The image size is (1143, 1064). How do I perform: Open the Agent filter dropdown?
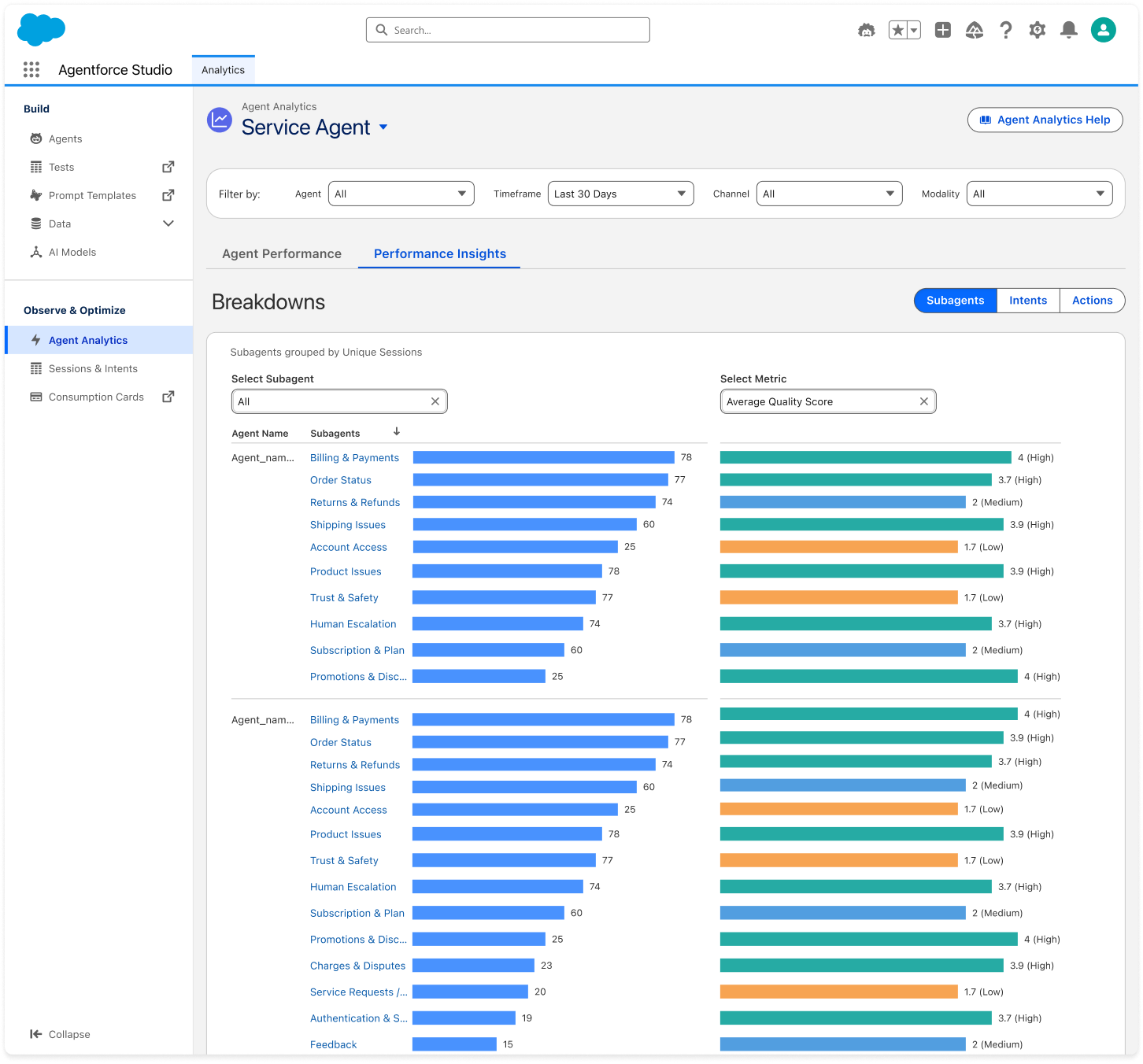401,194
